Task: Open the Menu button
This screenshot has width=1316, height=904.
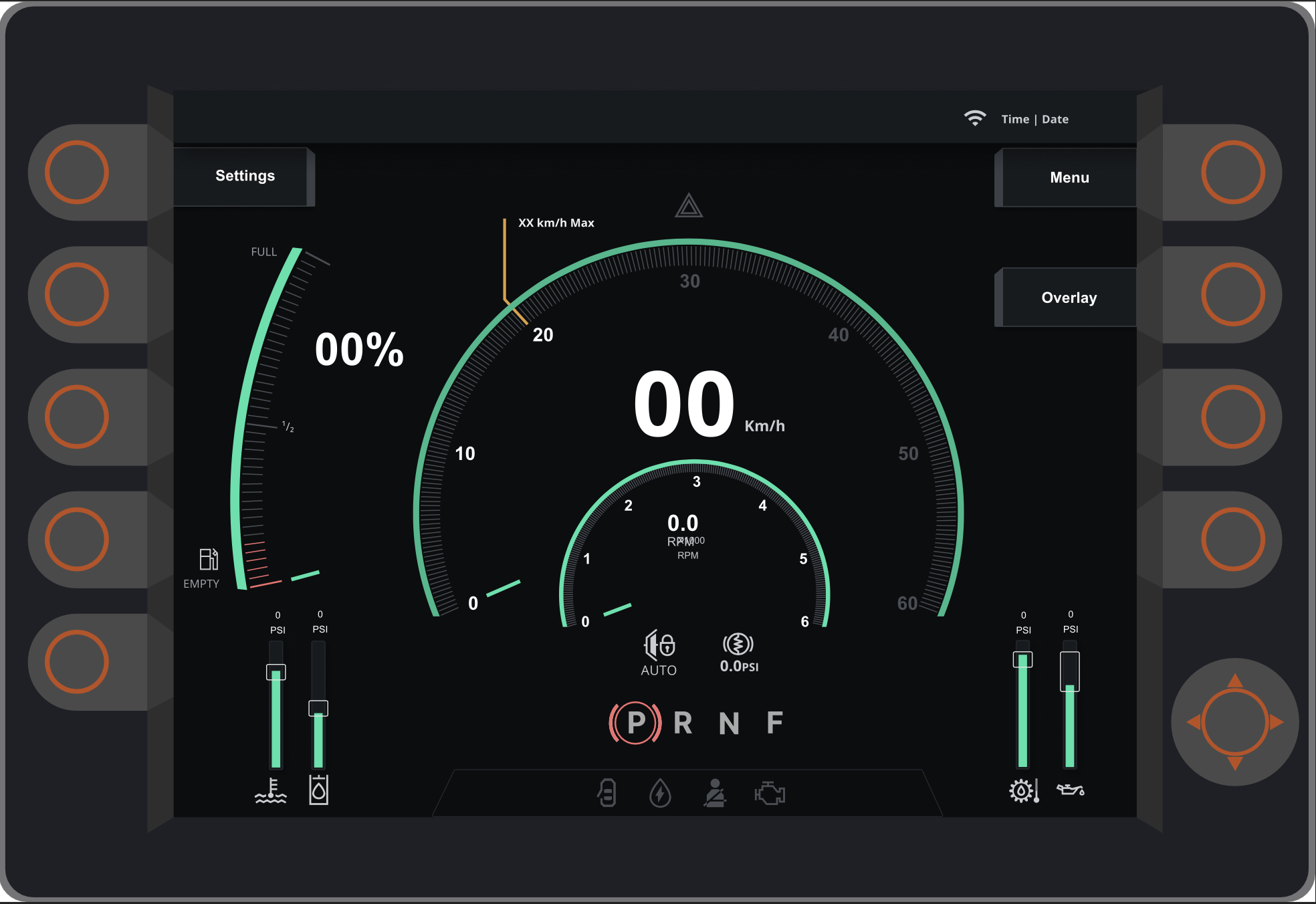Action: 1069,177
